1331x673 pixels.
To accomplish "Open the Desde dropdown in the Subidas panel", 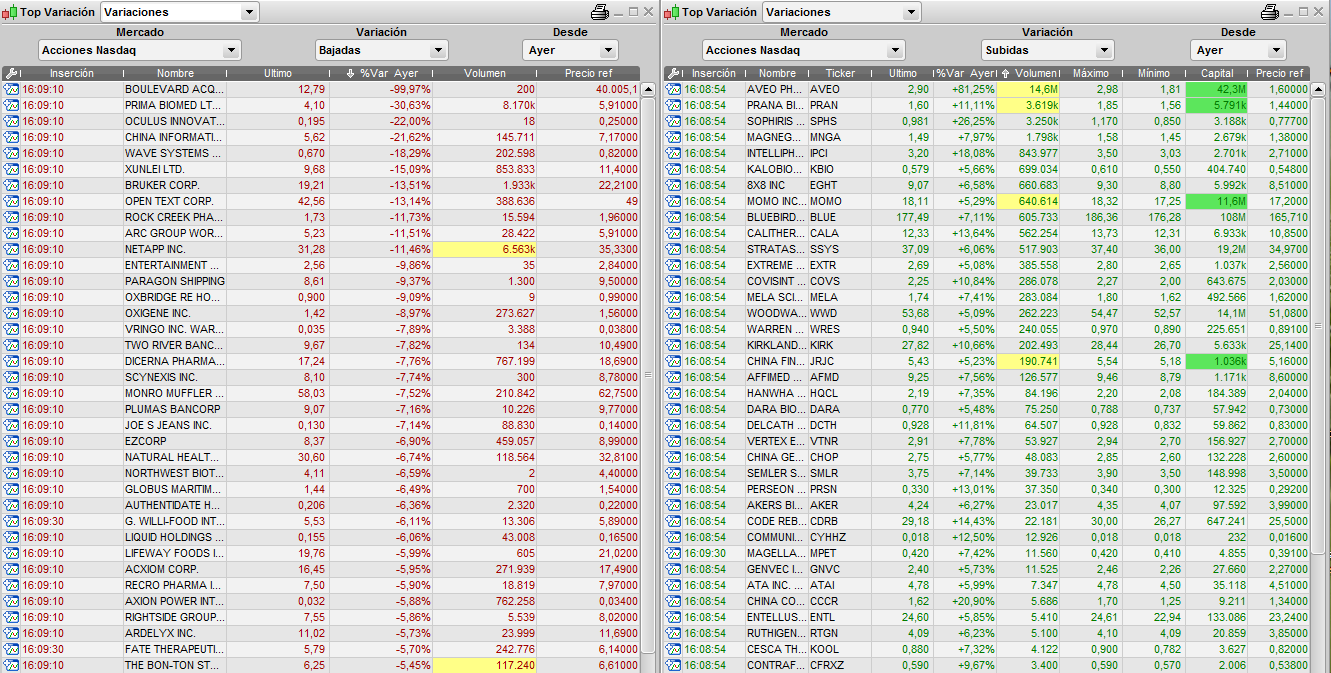I will point(1238,50).
